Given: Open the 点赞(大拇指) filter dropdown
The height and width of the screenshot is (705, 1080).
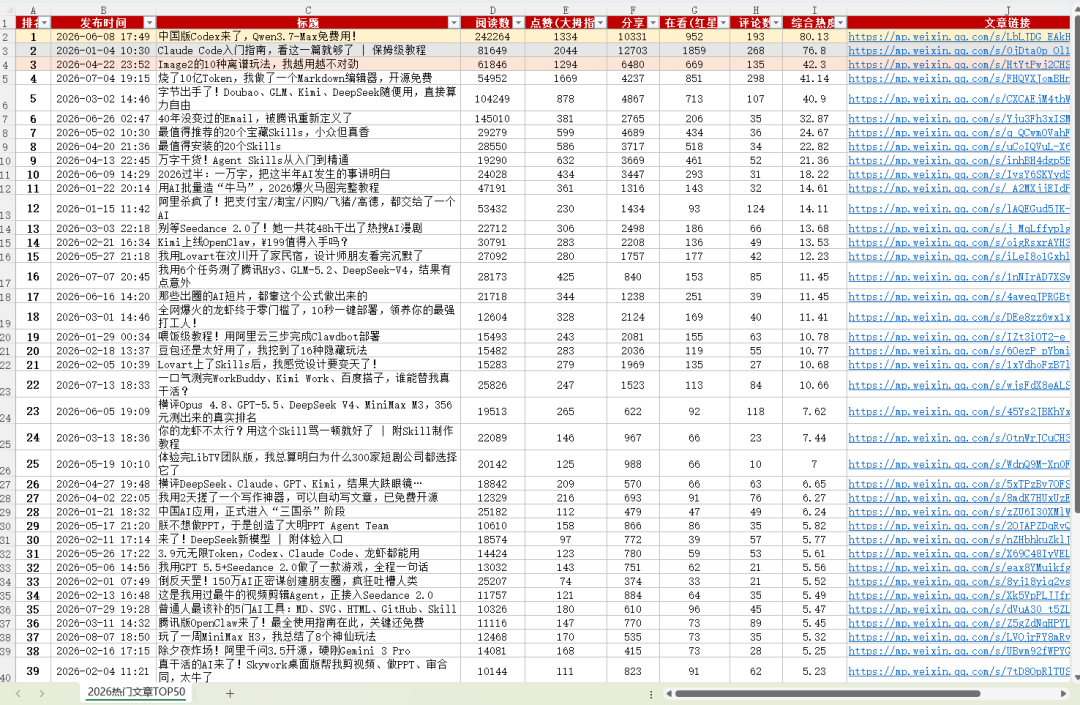Looking at the screenshot, I should point(601,23).
